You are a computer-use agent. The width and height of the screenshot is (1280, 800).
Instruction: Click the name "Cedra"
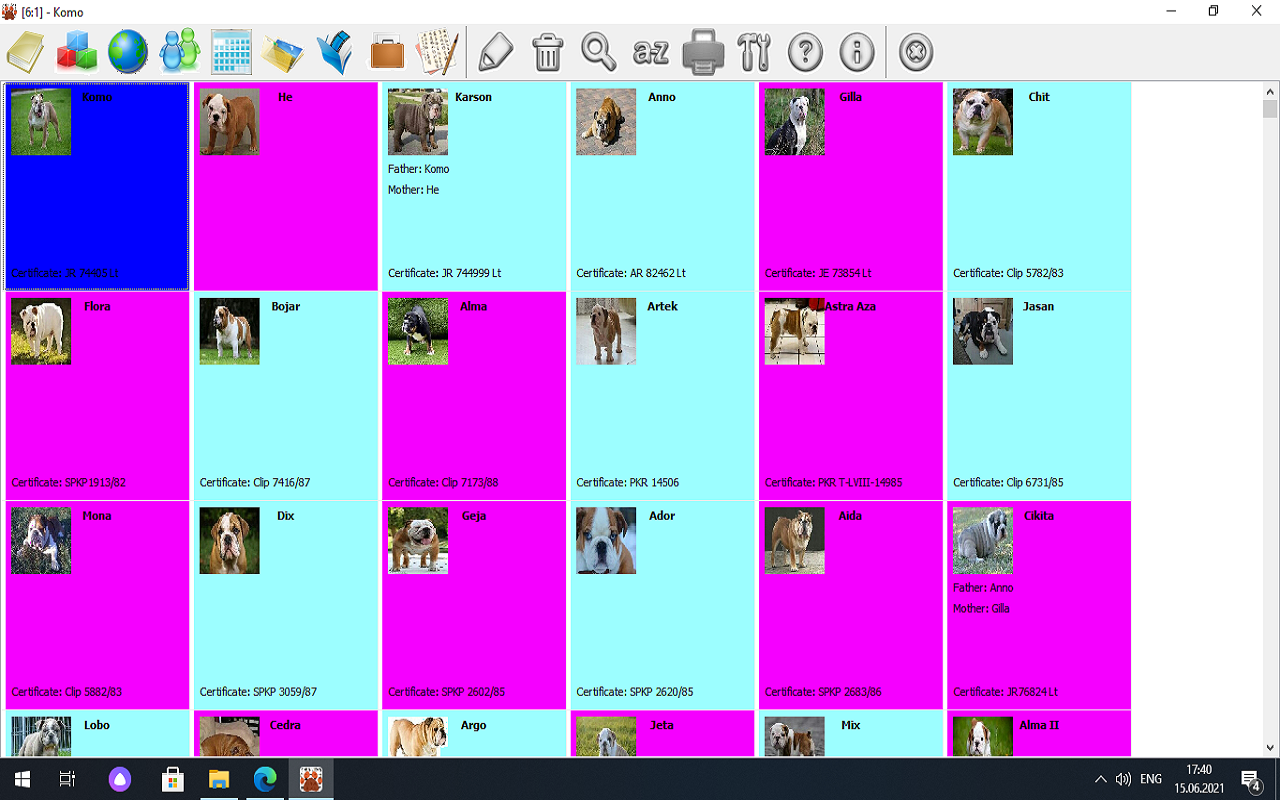tap(285, 725)
